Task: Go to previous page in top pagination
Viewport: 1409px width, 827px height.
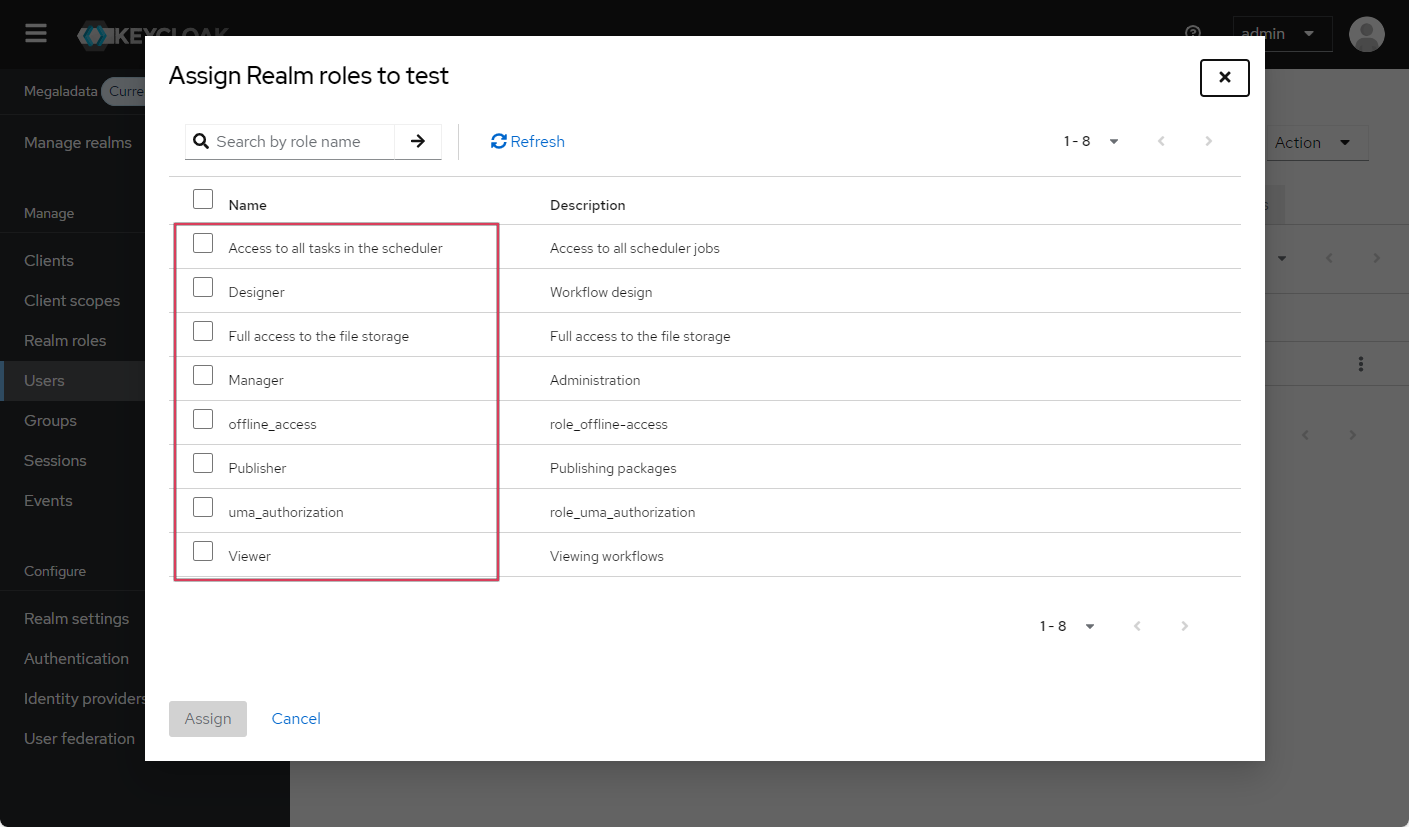Action: click(1161, 141)
